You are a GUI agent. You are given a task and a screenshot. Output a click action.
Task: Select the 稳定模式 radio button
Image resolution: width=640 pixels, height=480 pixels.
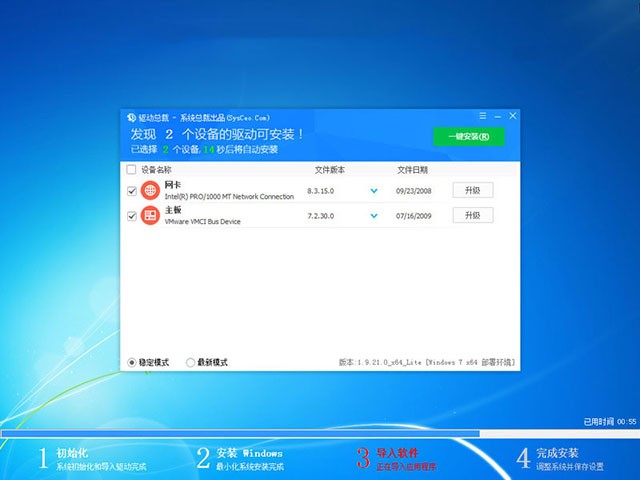tap(131, 362)
